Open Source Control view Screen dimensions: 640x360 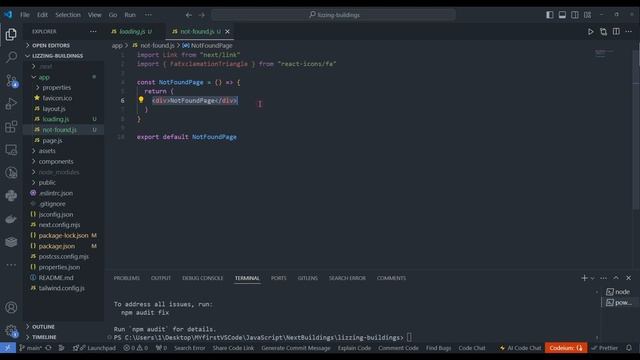[x=11, y=80]
